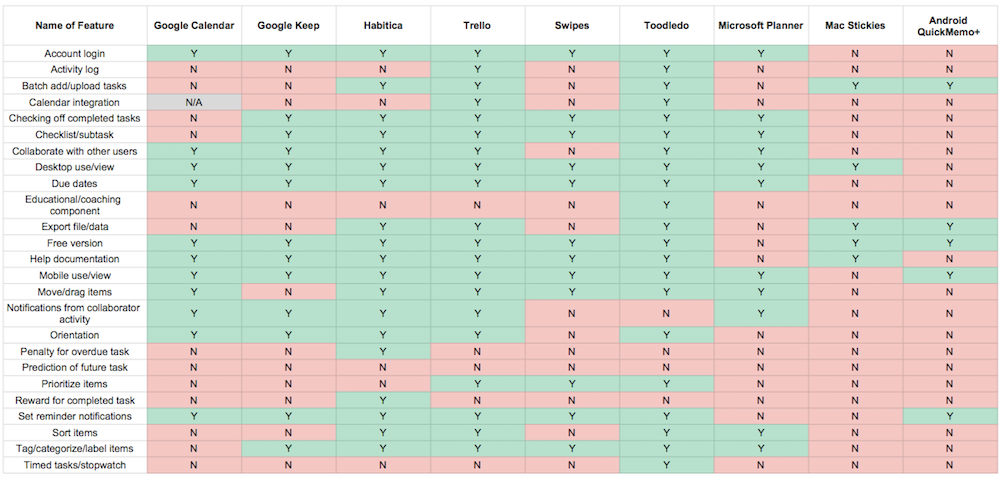1000x481 pixels.
Task: Click the Google Calendar column header
Action: click(x=194, y=24)
